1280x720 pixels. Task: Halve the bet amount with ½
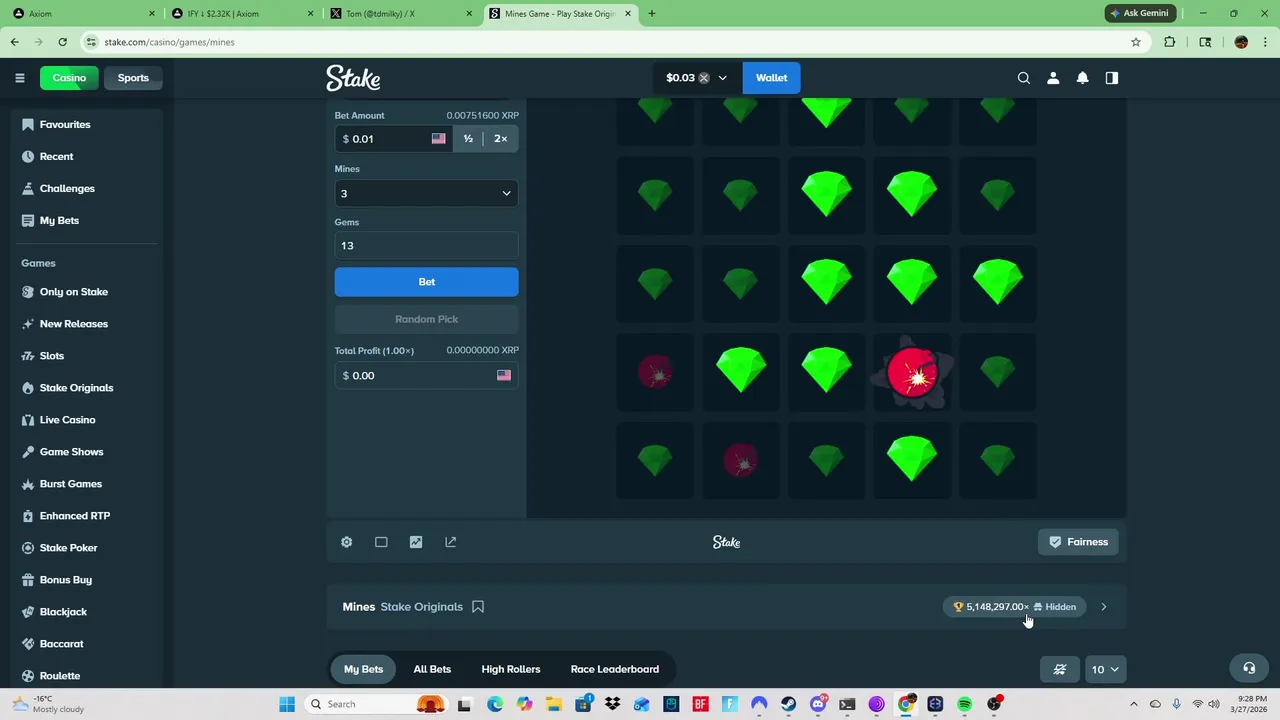(x=468, y=139)
